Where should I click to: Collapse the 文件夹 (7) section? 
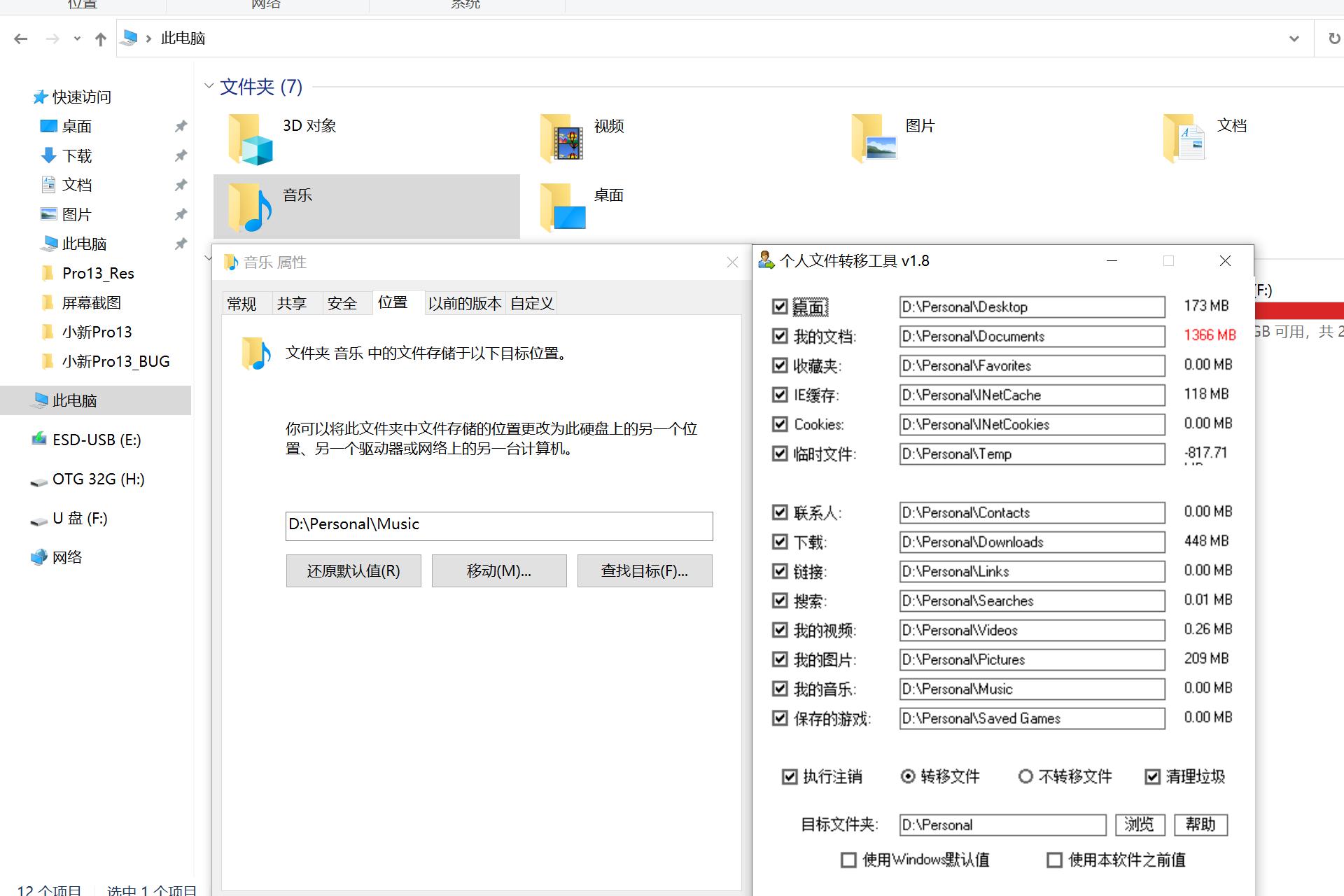pyautogui.click(x=209, y=85)
